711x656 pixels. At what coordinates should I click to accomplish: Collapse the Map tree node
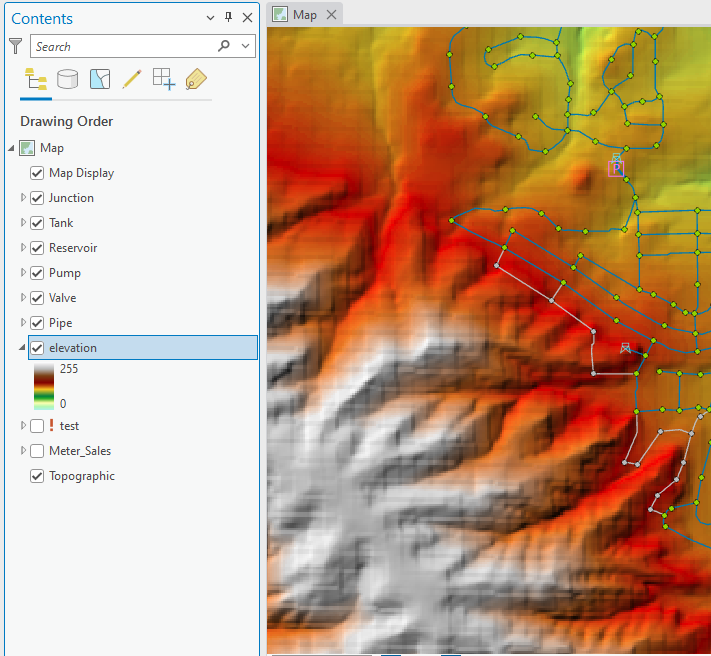pyautogui.click(x=11, y=148)
